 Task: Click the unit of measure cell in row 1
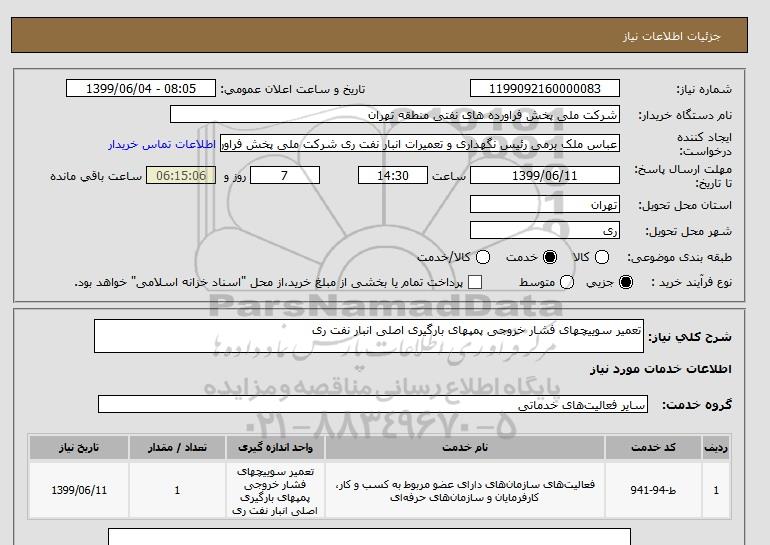click(x=275, y=490)
